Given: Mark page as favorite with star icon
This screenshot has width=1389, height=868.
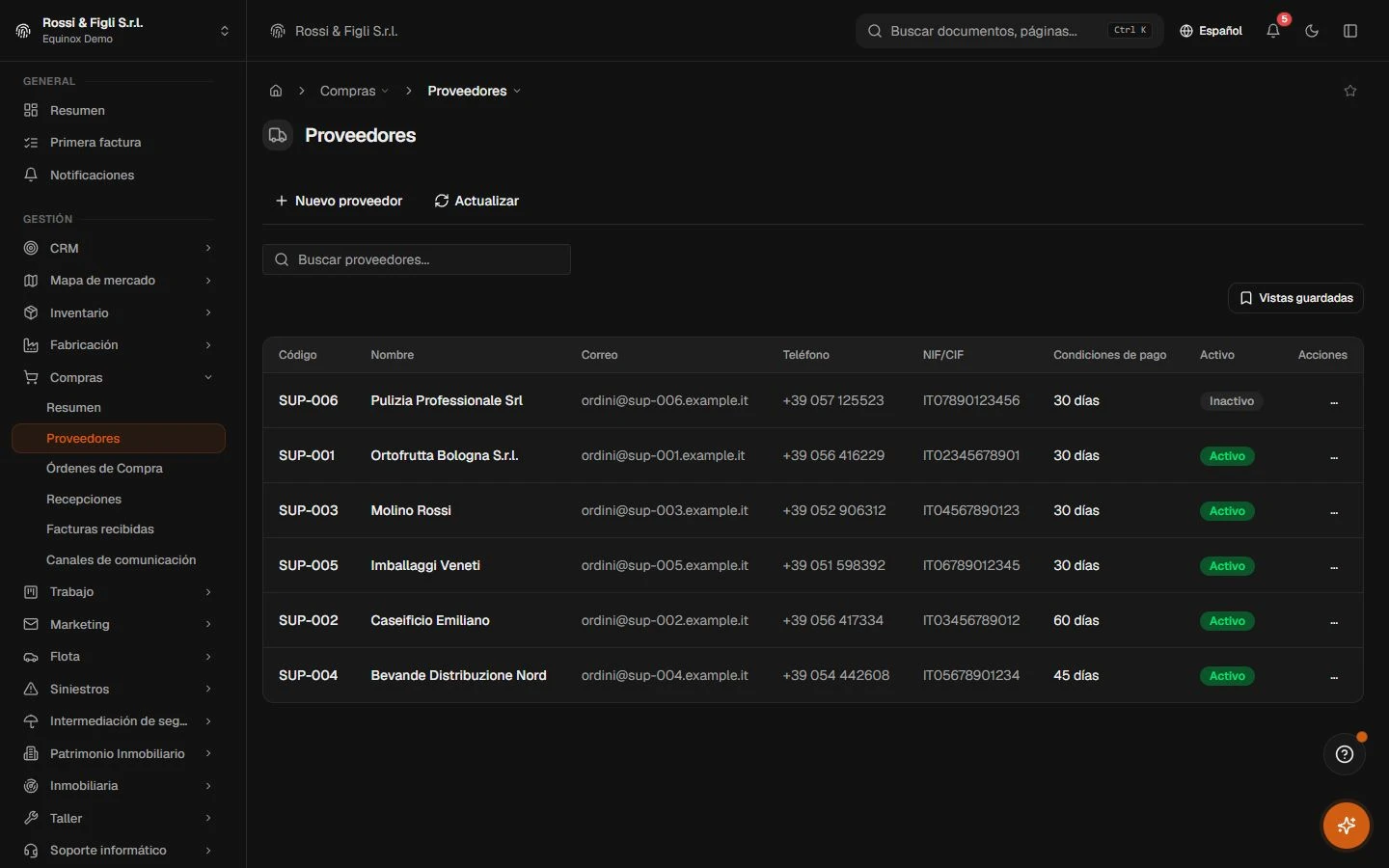Looking at the screenshot, I should pyautogui.click(x=1350, y=91).
